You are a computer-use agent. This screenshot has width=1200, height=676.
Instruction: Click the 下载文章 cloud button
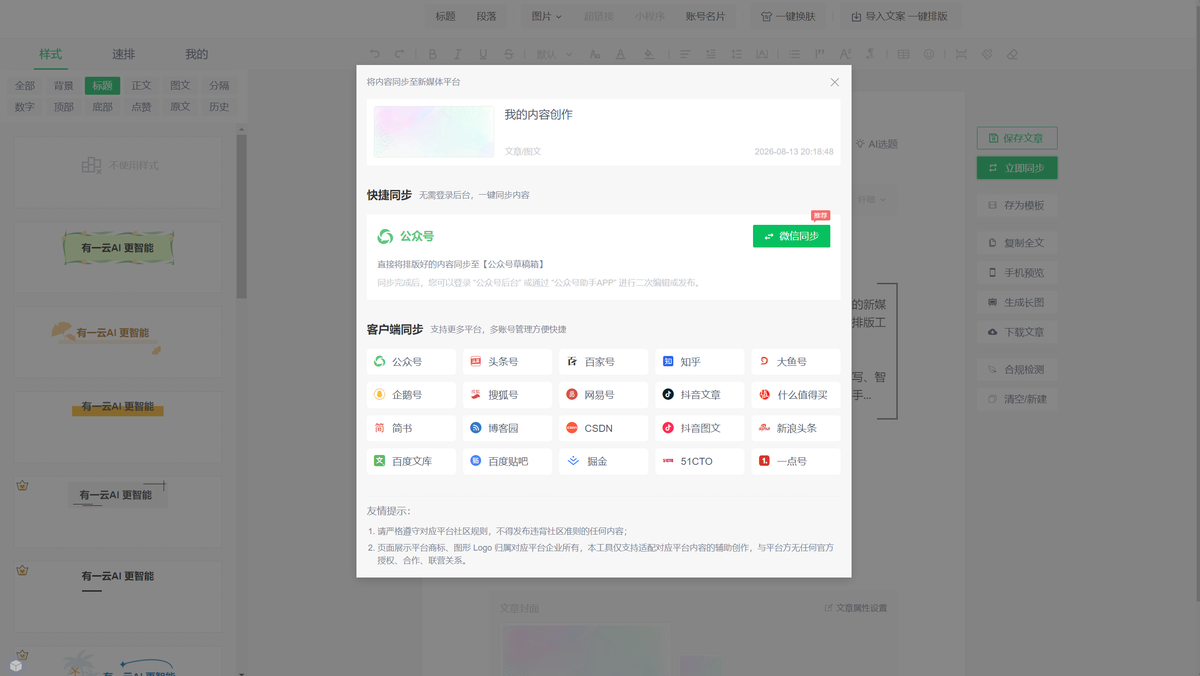(1017, 332)
